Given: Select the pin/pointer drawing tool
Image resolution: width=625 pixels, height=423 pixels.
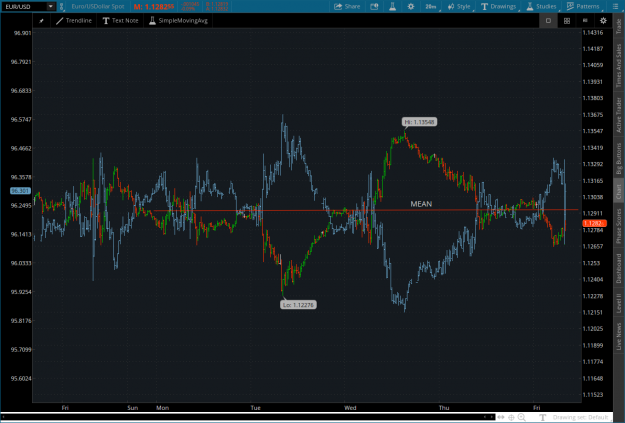Looking at the screenshot, I should [x=41, y=21].
